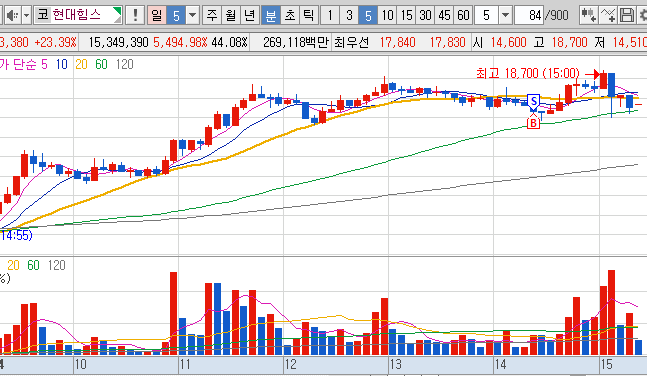Click the volume panel 120 legend label
Viewport: 647px width, 376px height.
point(57,265)
